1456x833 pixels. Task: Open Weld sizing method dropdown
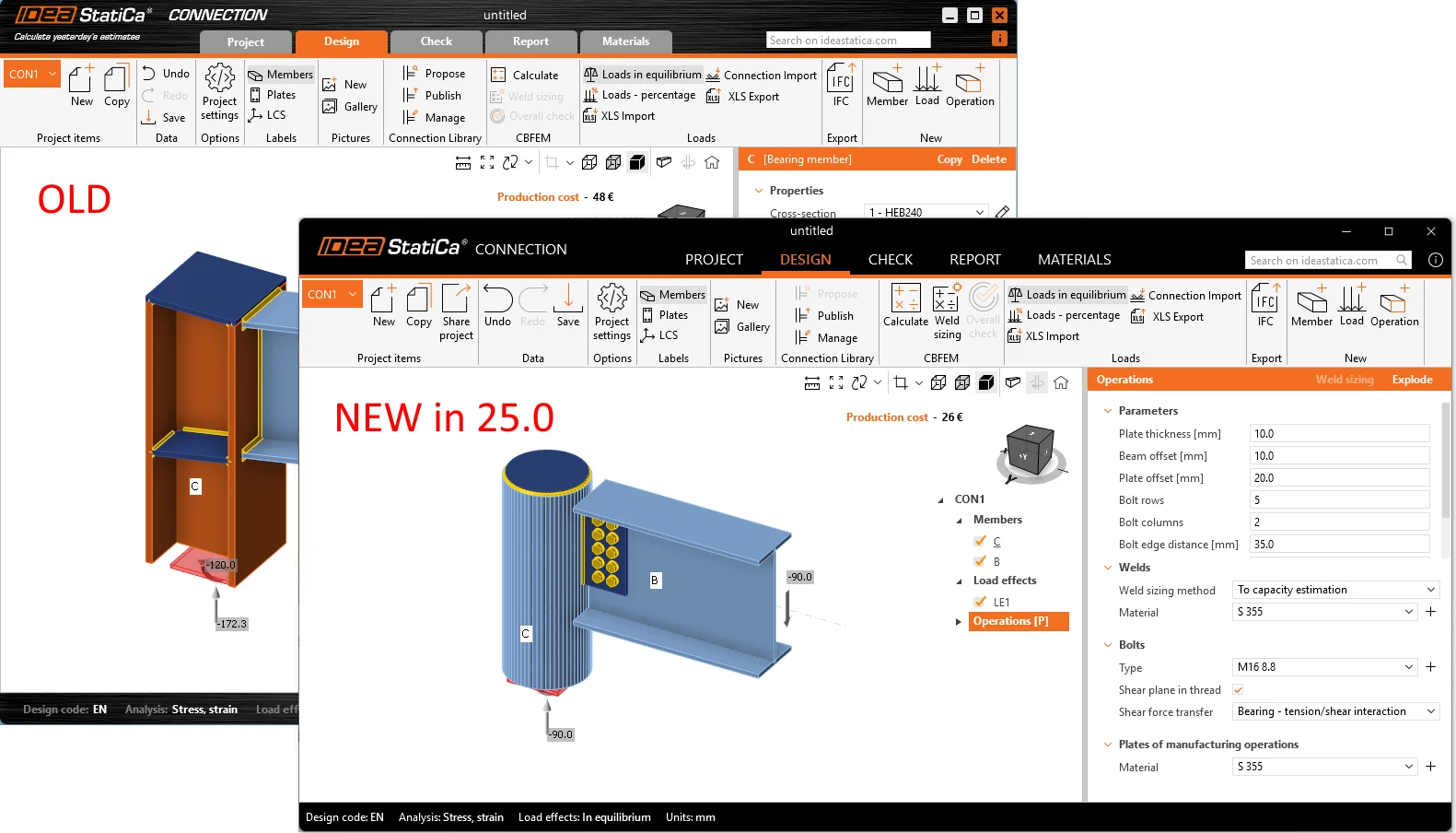coord(1336,590)
